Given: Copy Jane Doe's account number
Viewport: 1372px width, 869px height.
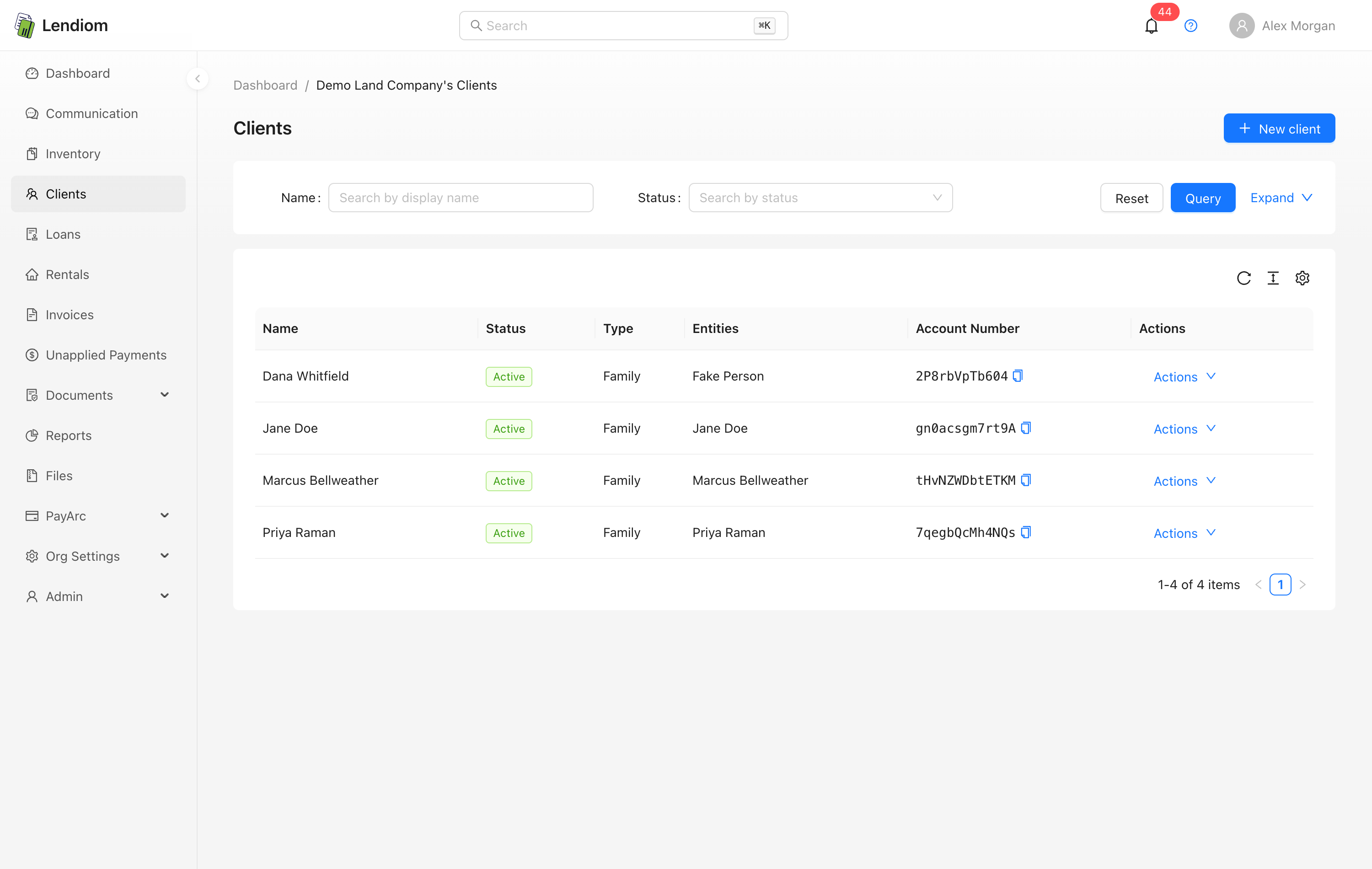Looking at the screenshot, I should [x=1026, y=428].
